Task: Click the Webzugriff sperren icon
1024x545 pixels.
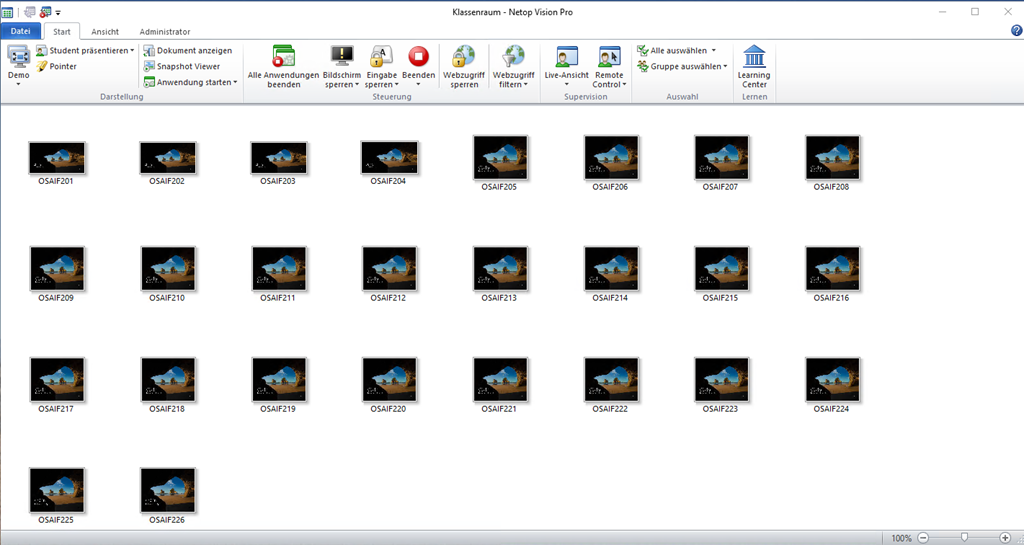Action: click(x=464, y=57)
